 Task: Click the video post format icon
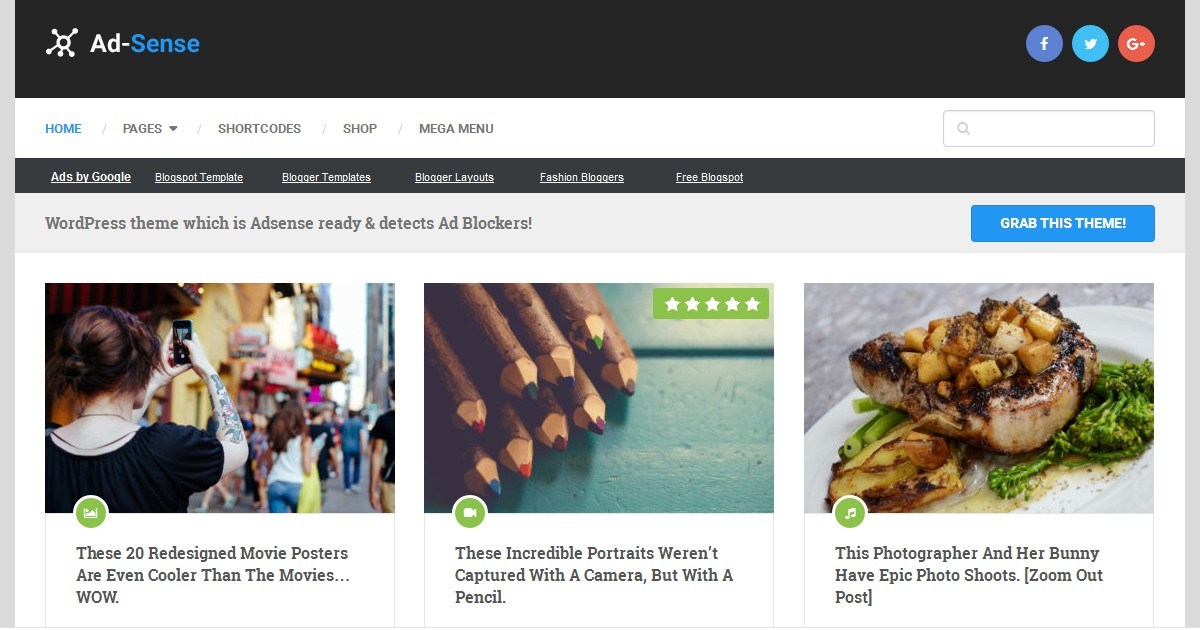[x=470, y=513]
